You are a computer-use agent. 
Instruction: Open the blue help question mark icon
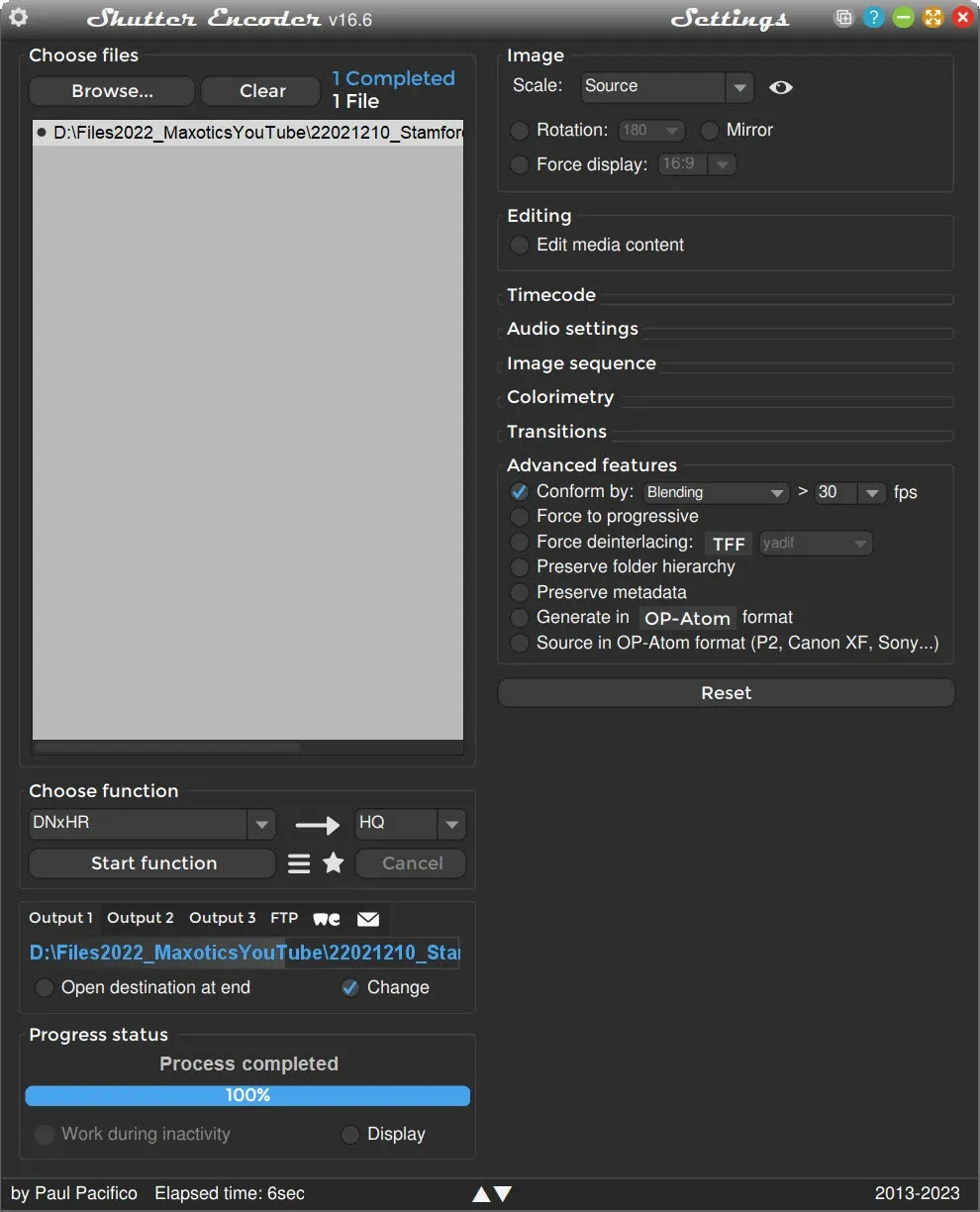point(873,18)
